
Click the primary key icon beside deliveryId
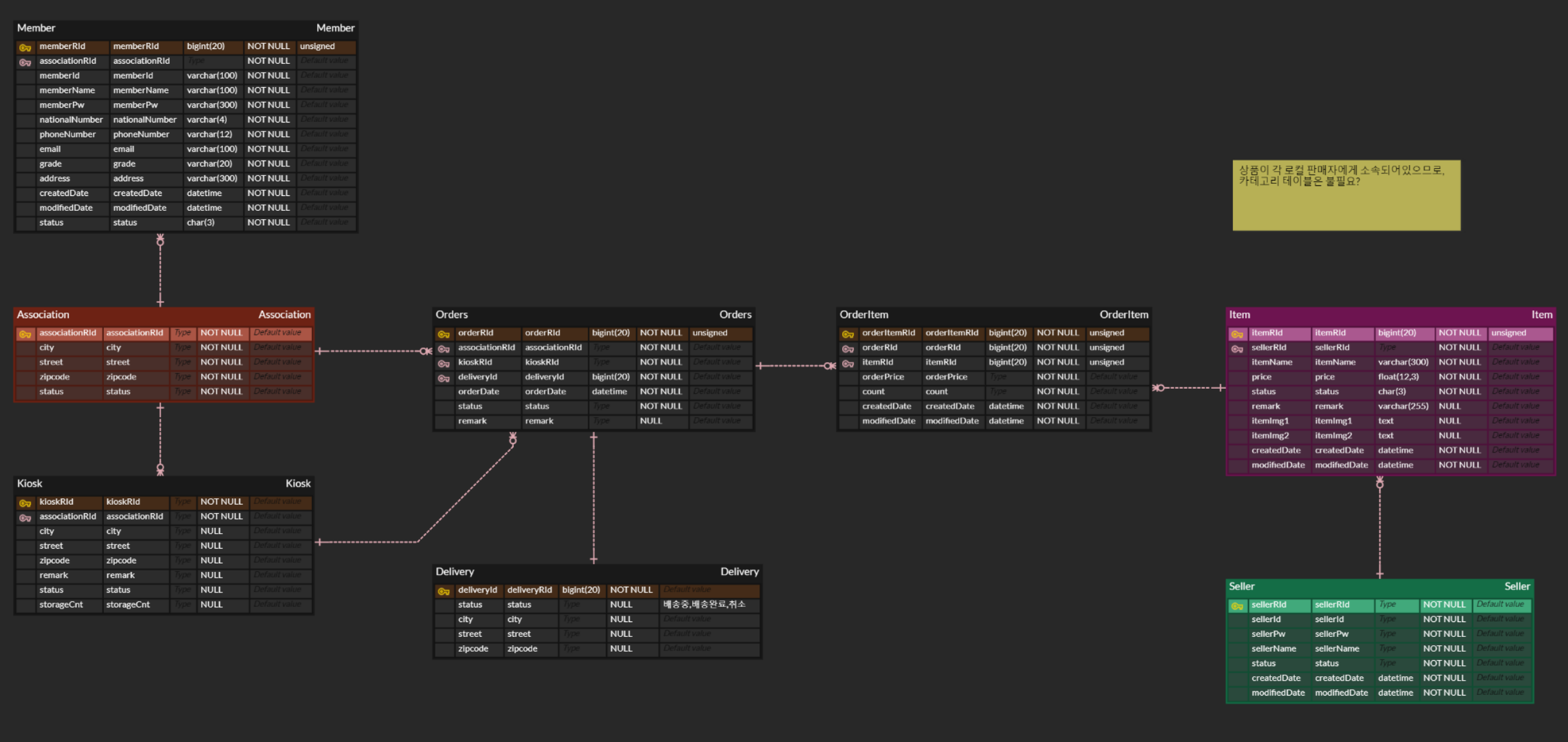click(x=443, y=591)
